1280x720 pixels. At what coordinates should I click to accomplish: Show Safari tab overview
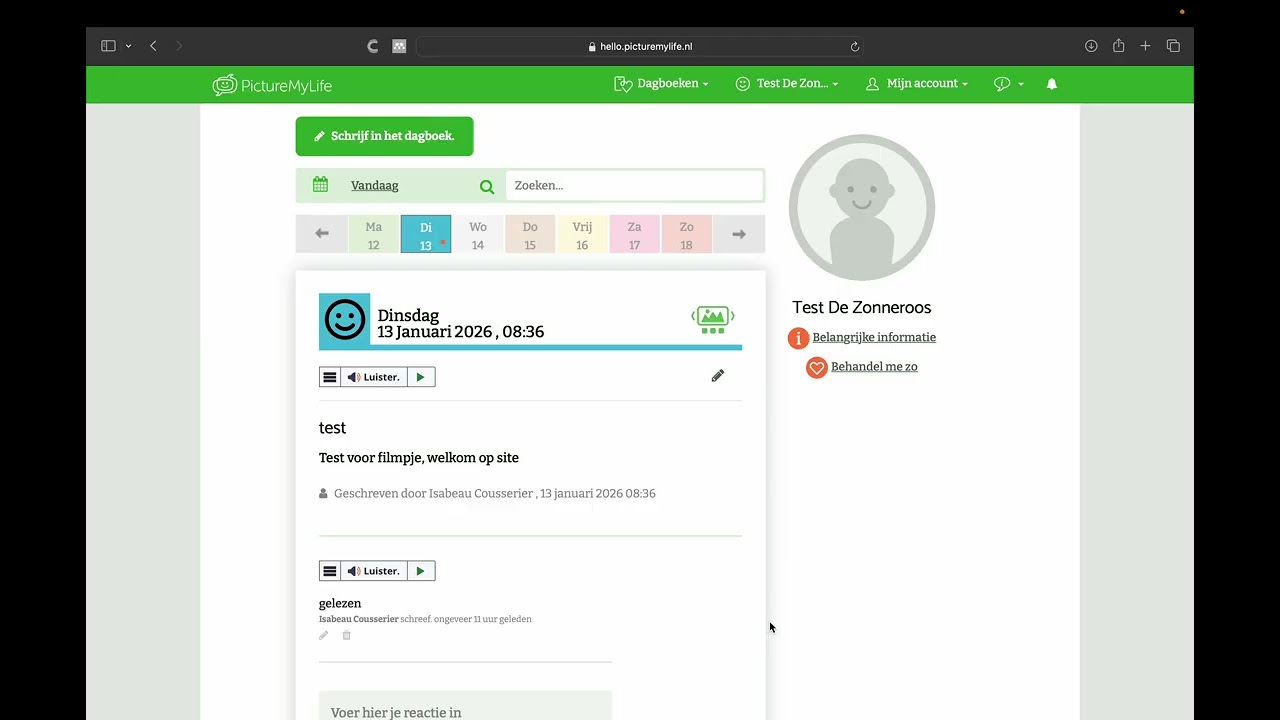coord(1174,46)
